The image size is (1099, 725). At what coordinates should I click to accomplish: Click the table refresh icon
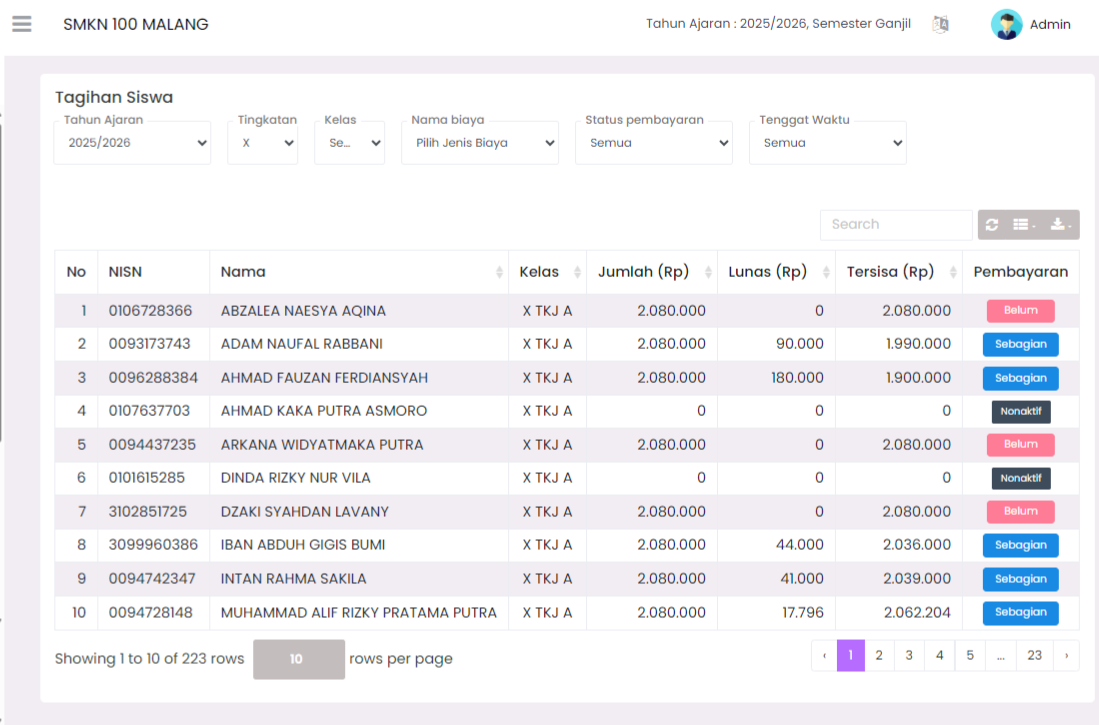point(992,225)
